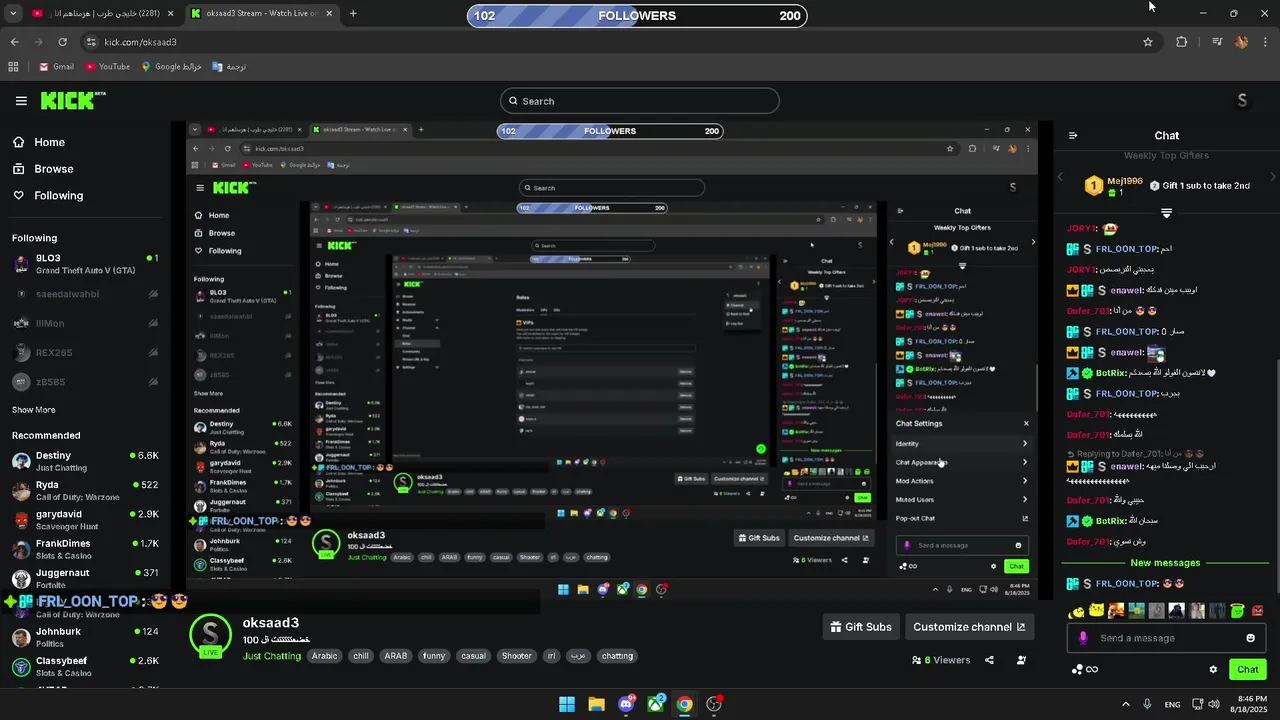Select the yellow cat emote

[x=1097, y=611]
